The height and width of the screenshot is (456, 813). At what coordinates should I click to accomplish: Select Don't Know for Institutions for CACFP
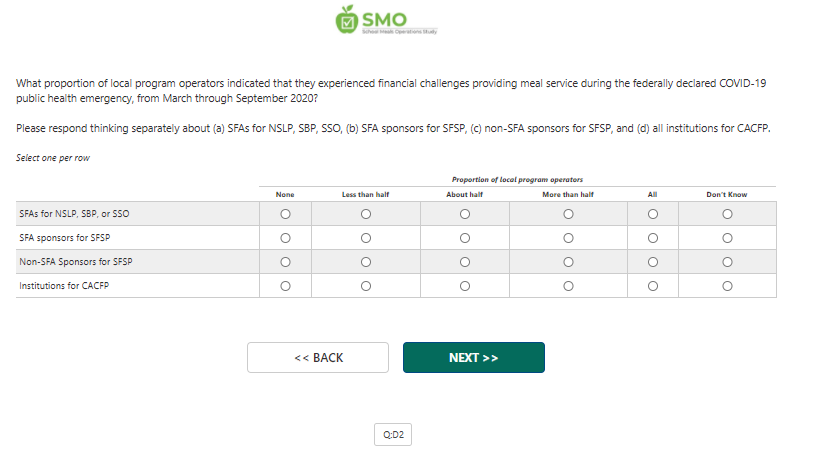point(727,286)
